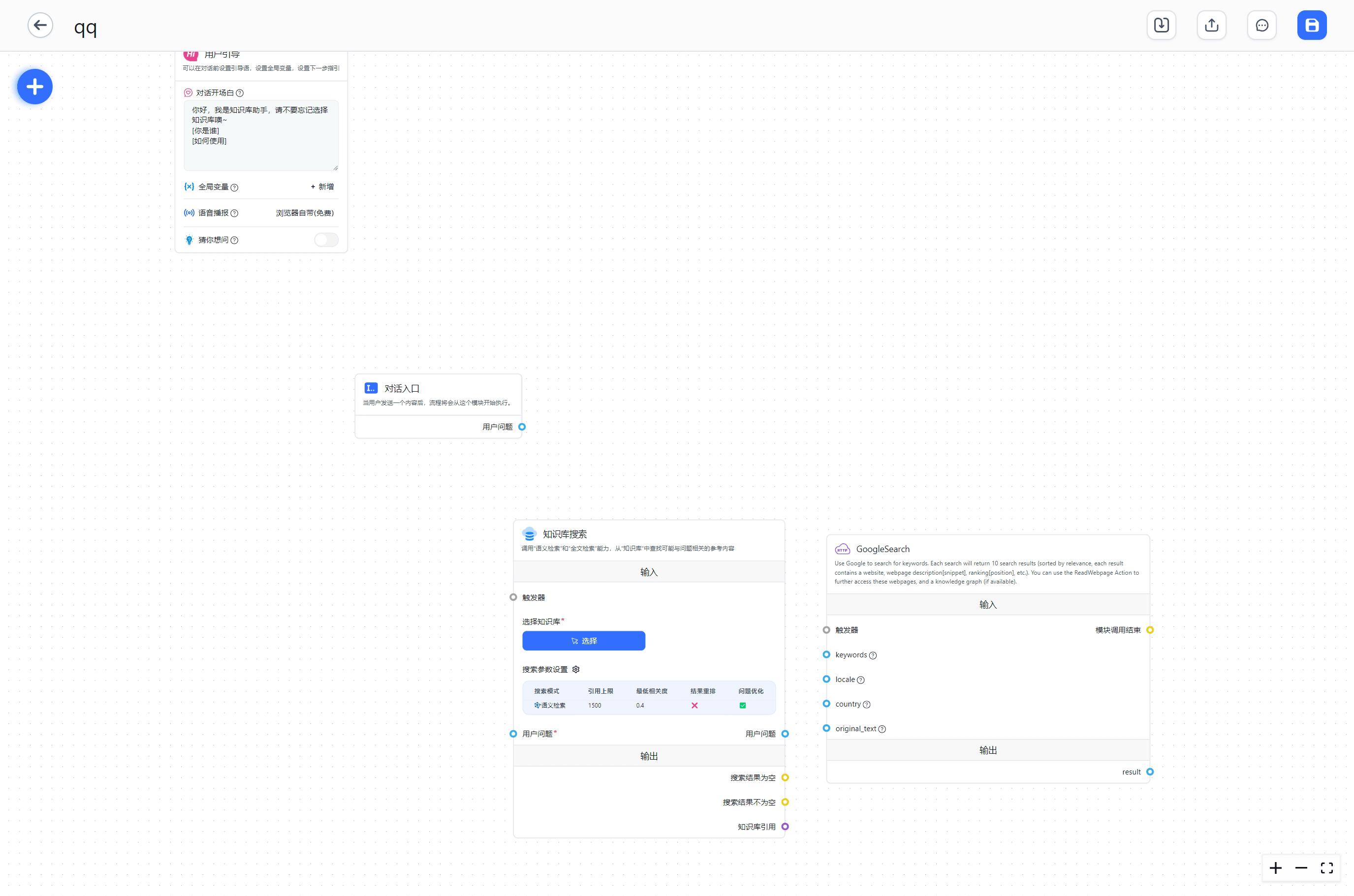Zoom in the canvas with plus
1354x896 pixels.
point(1275,868)
